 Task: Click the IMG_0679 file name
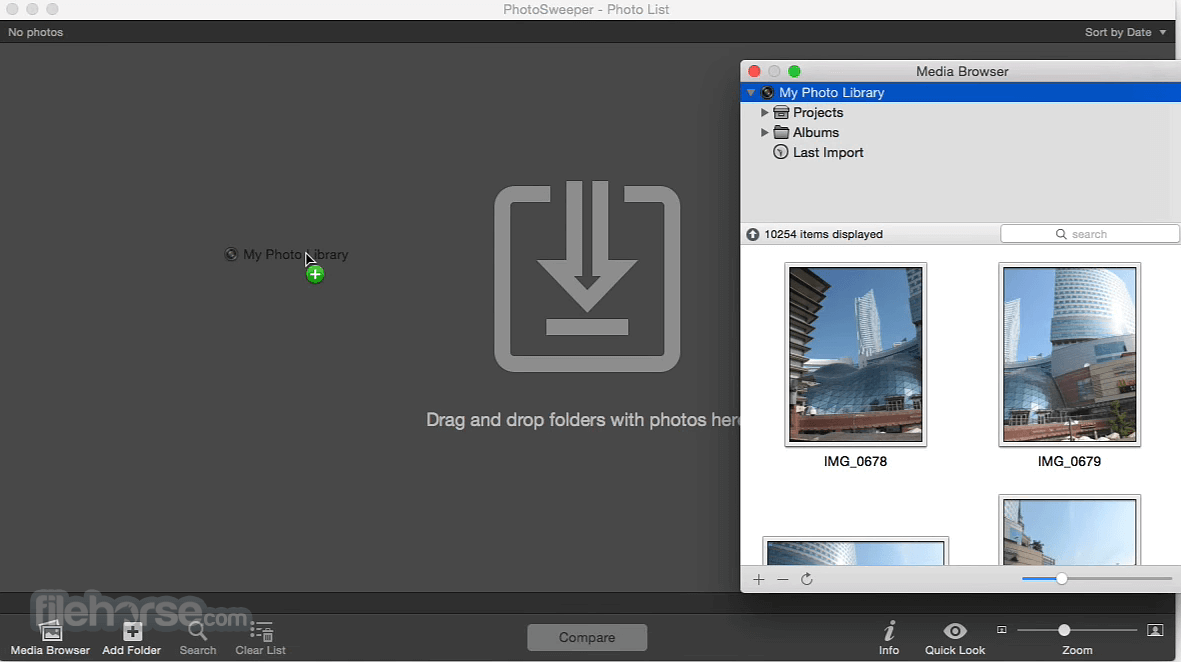click(1070, 462)
